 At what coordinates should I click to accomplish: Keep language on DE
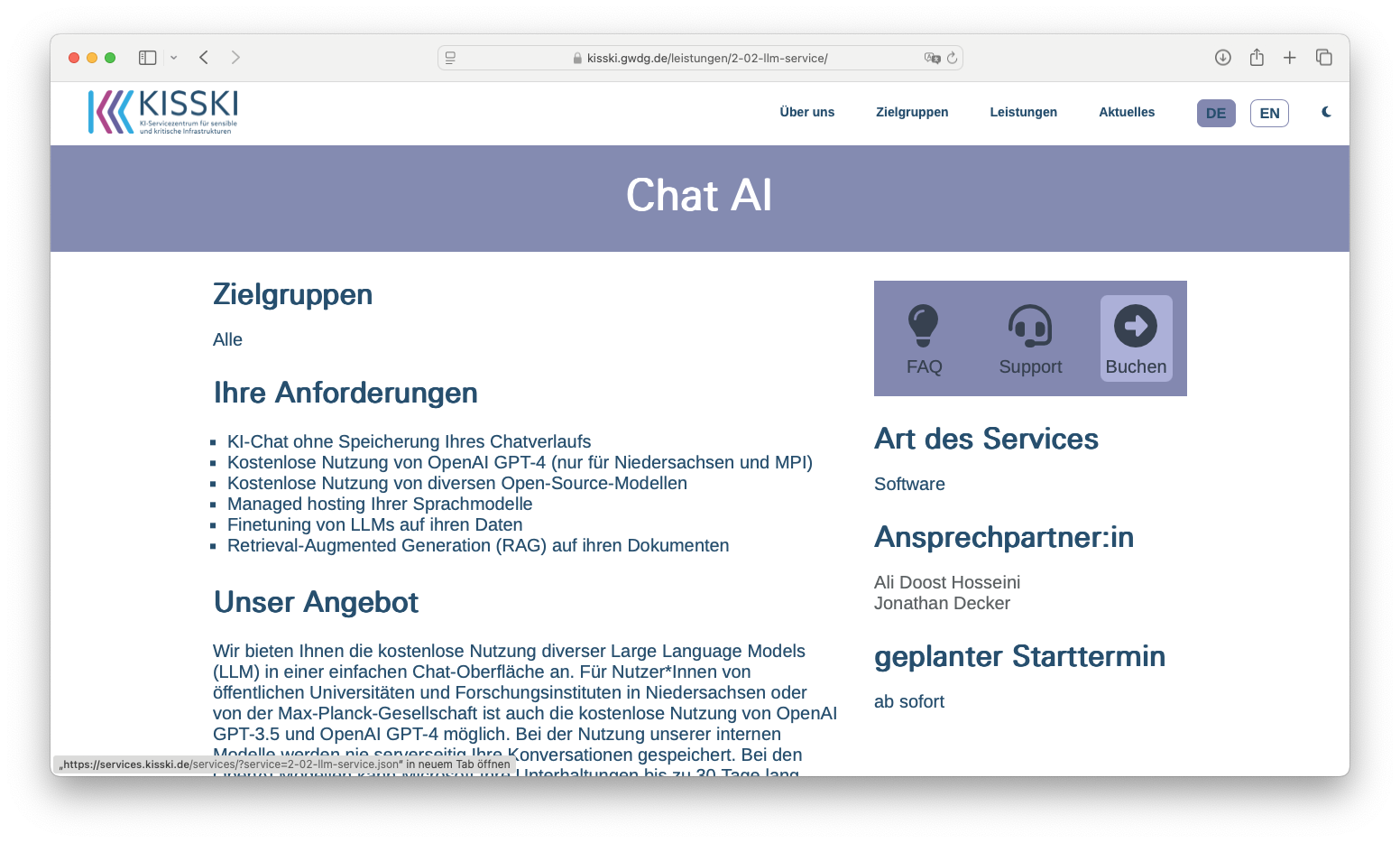click(x=1215, y=113)
